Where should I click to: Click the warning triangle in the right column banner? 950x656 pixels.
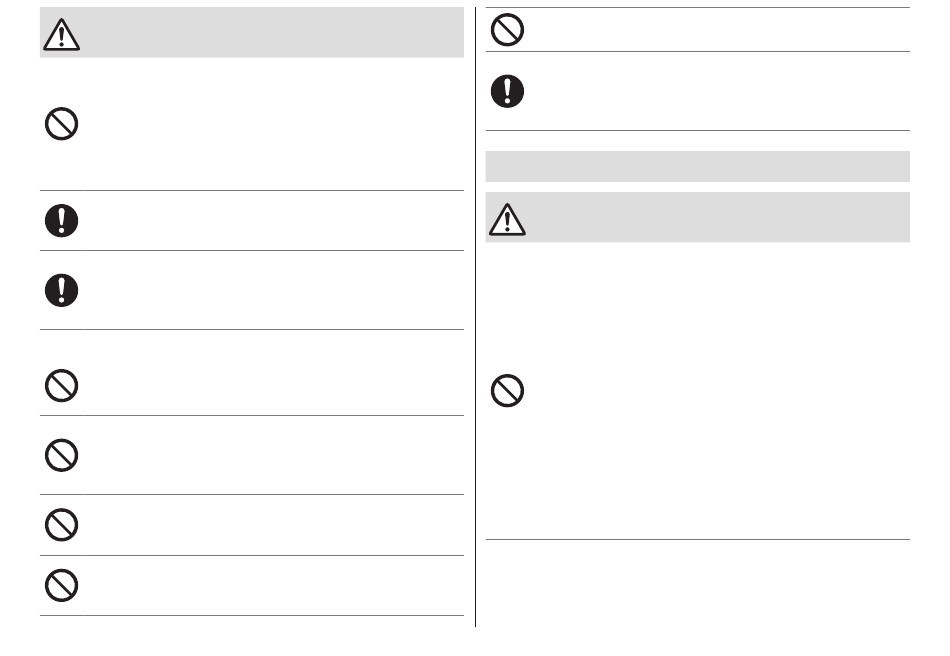click(507, 219)
